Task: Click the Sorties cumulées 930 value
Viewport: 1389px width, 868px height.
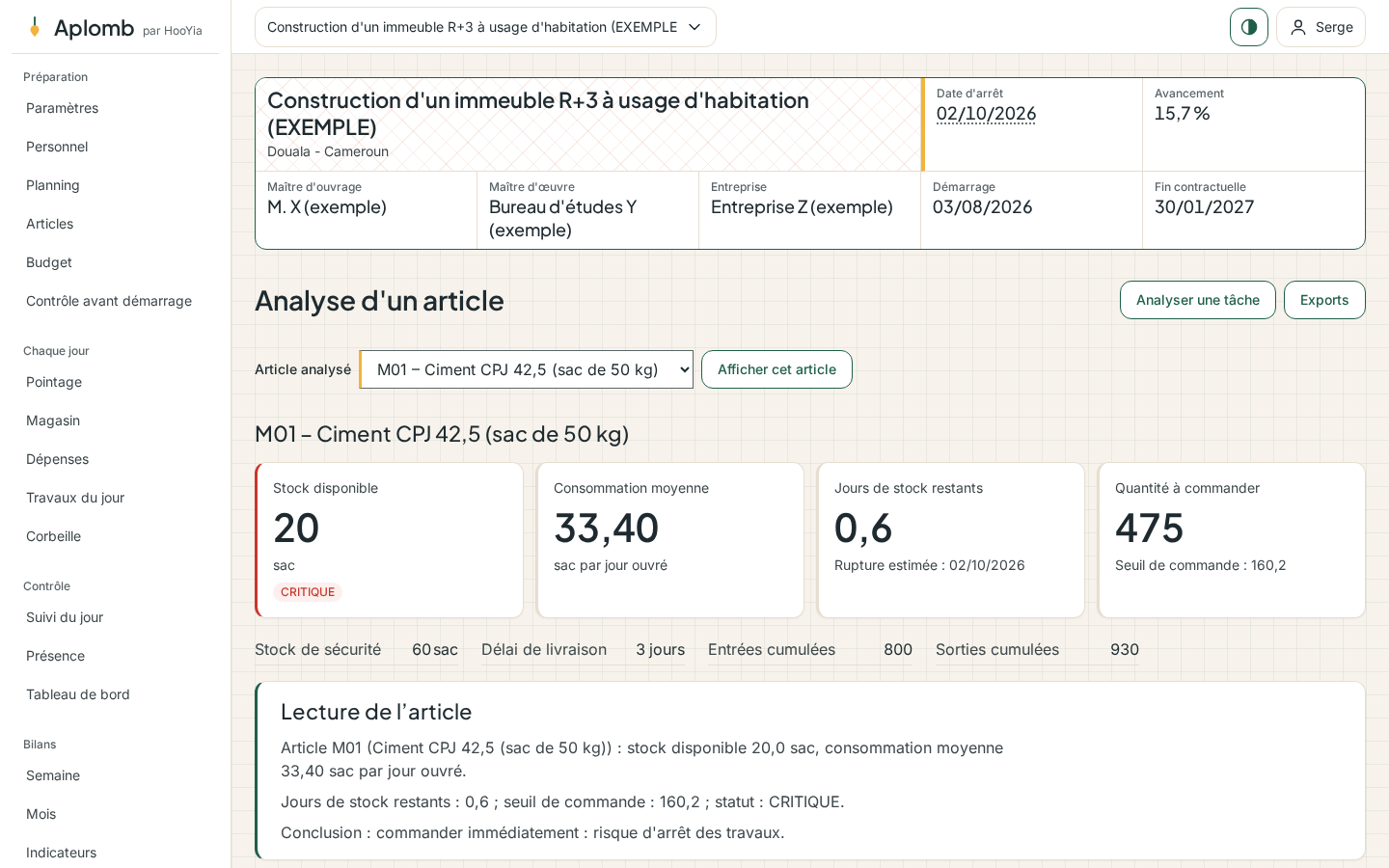Action: coord(1125,650)
